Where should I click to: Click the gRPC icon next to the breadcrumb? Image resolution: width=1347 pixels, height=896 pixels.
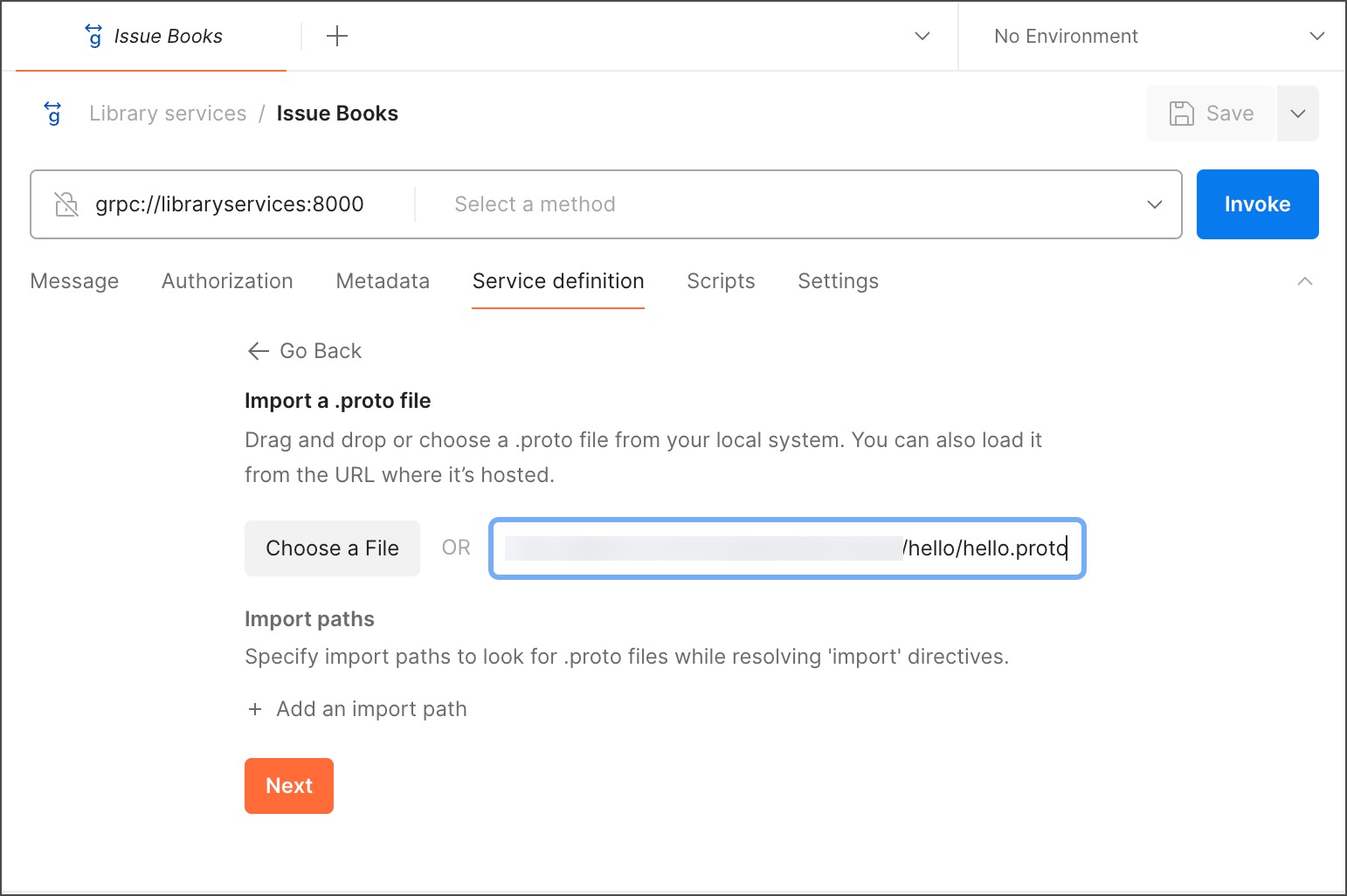point(52,114)
